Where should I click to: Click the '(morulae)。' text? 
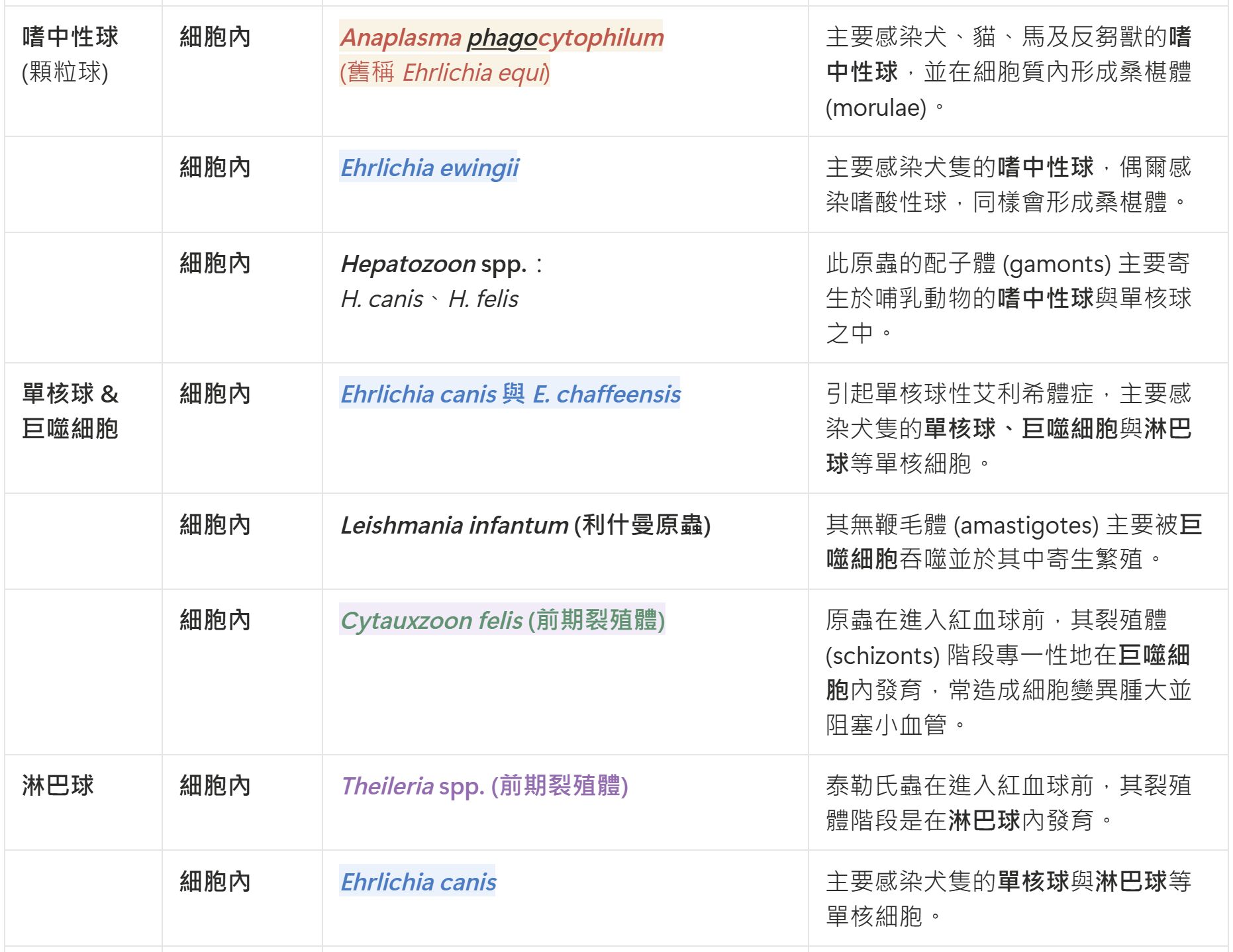885,107
